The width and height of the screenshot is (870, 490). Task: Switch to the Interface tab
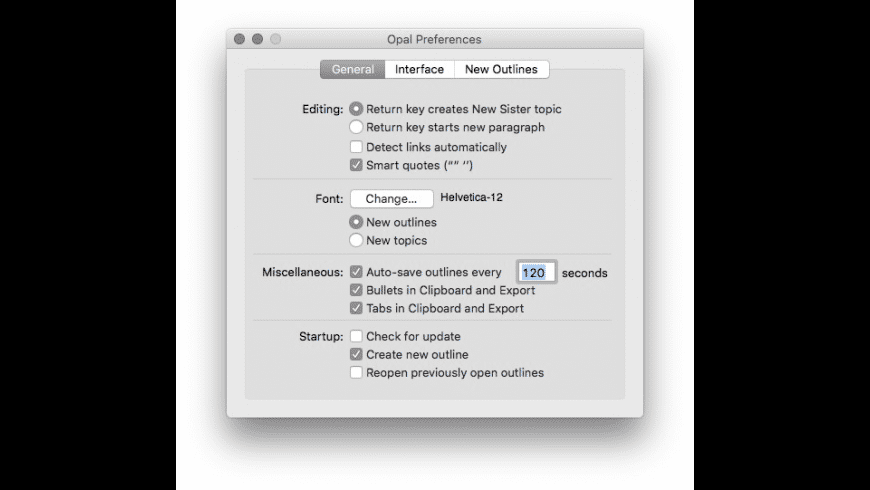coord(419,69)
